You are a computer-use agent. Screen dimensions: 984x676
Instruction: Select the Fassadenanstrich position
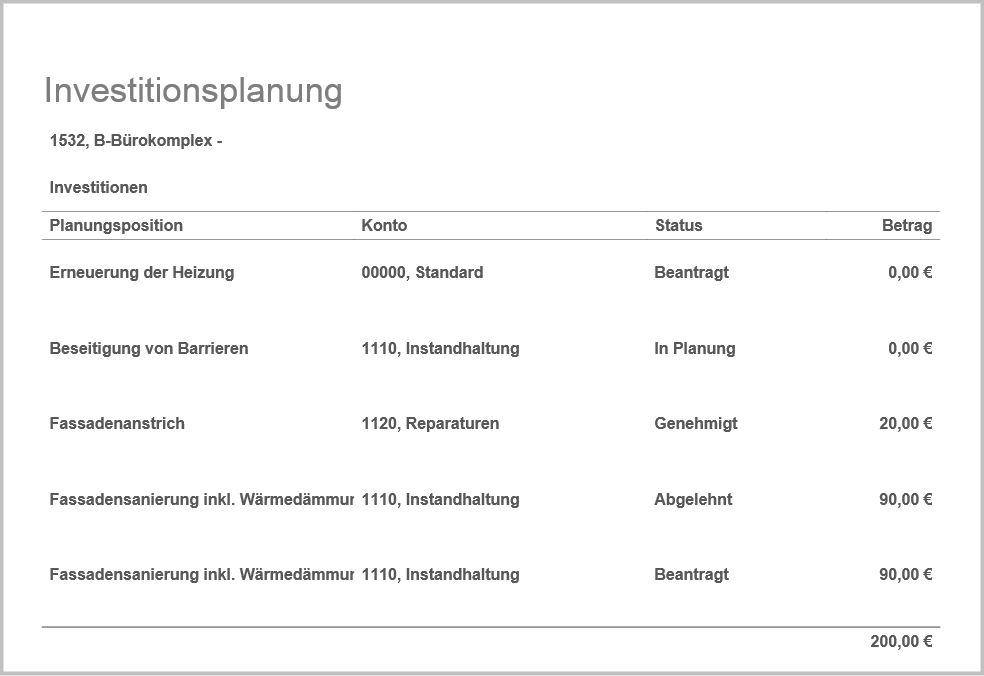tap(117, 424)
